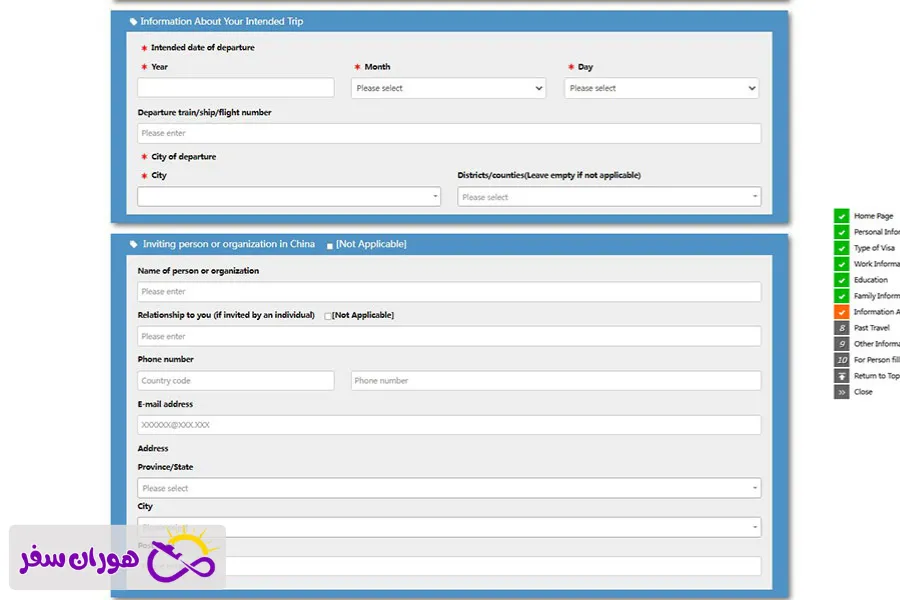Go to the Work Information section in the sidebar
Image resolution: width=900 pixels, height=600 pixels.
pos(875,264)
